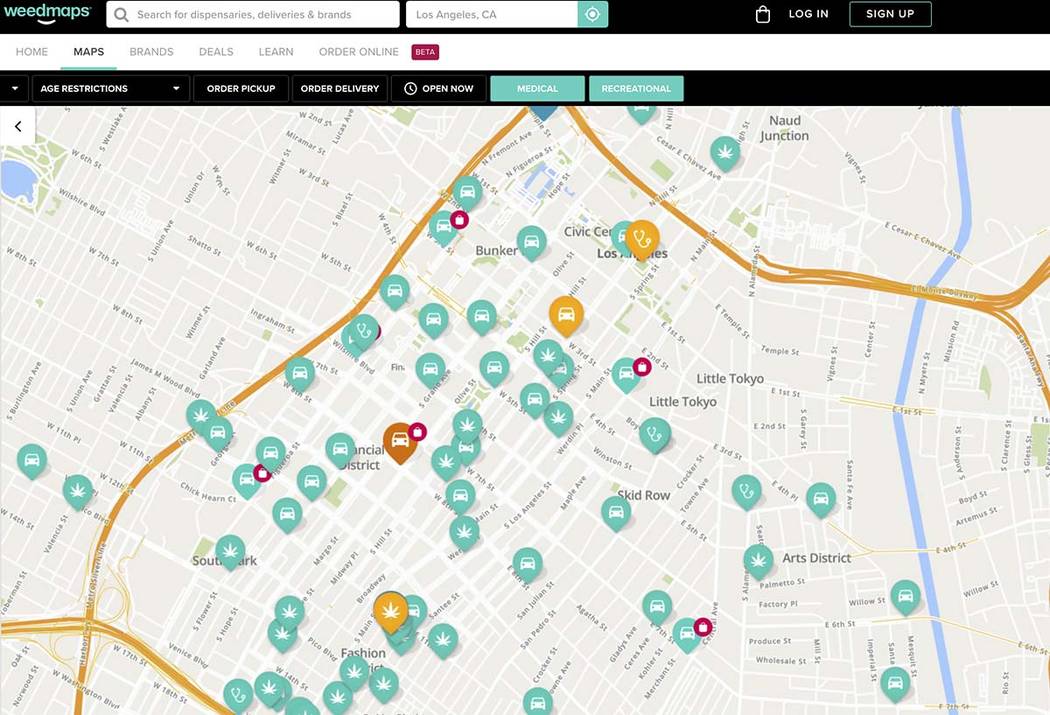Viewport: 1050px width, 715px height.
Task: Open the doctor pin near Skid Row
Action: tap(746, 491)
